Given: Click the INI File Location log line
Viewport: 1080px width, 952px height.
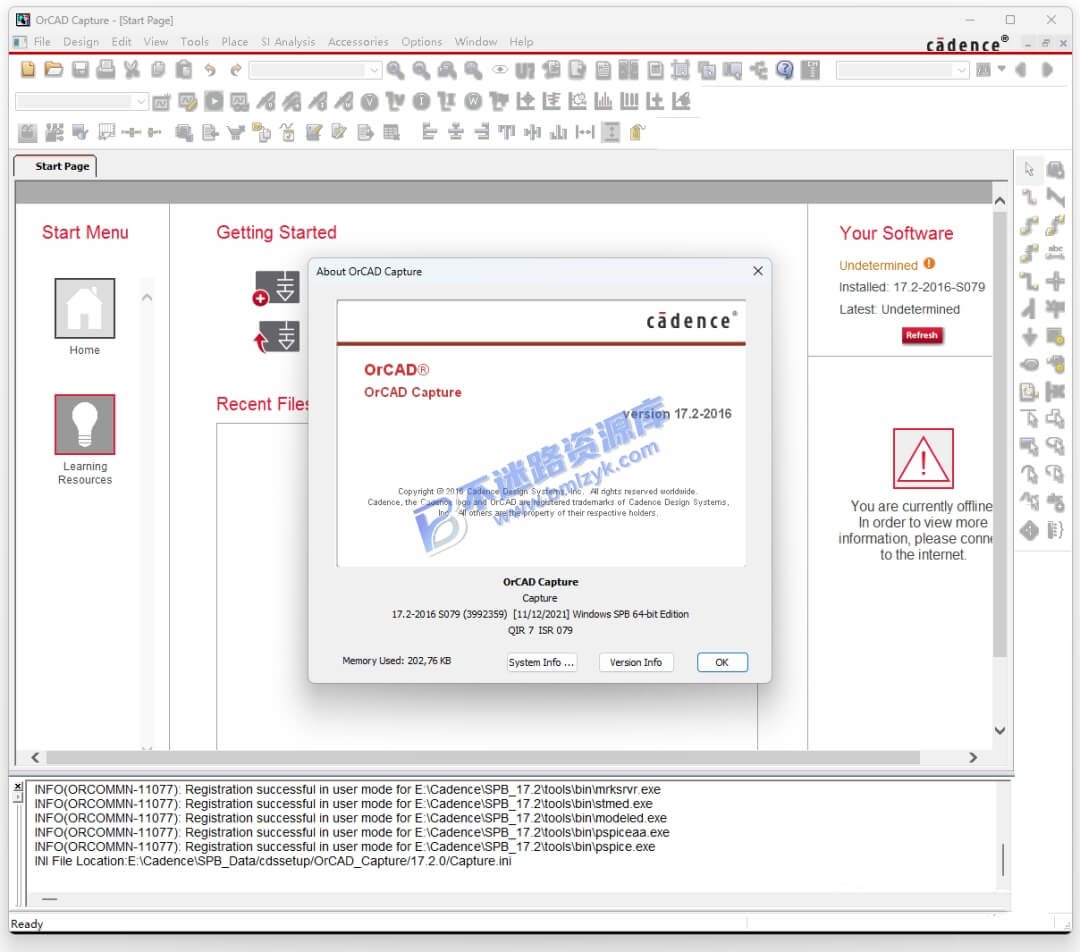Looking at the screenshot, I should pos(273,861).
